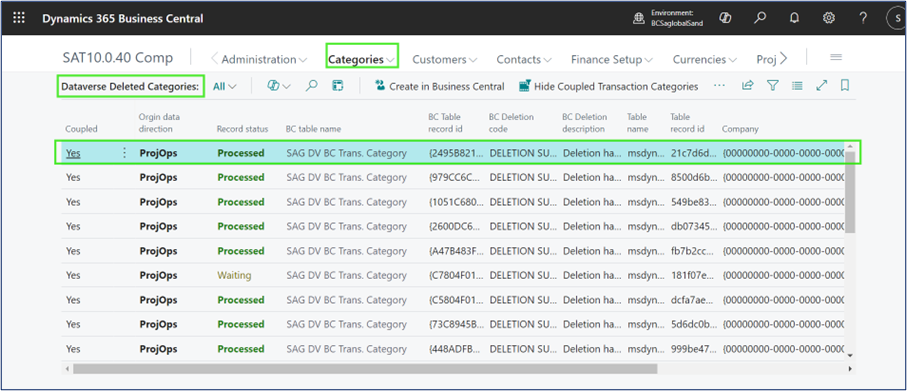Click Create in Business Central
The image size is (907, 391).
point(440,86)
